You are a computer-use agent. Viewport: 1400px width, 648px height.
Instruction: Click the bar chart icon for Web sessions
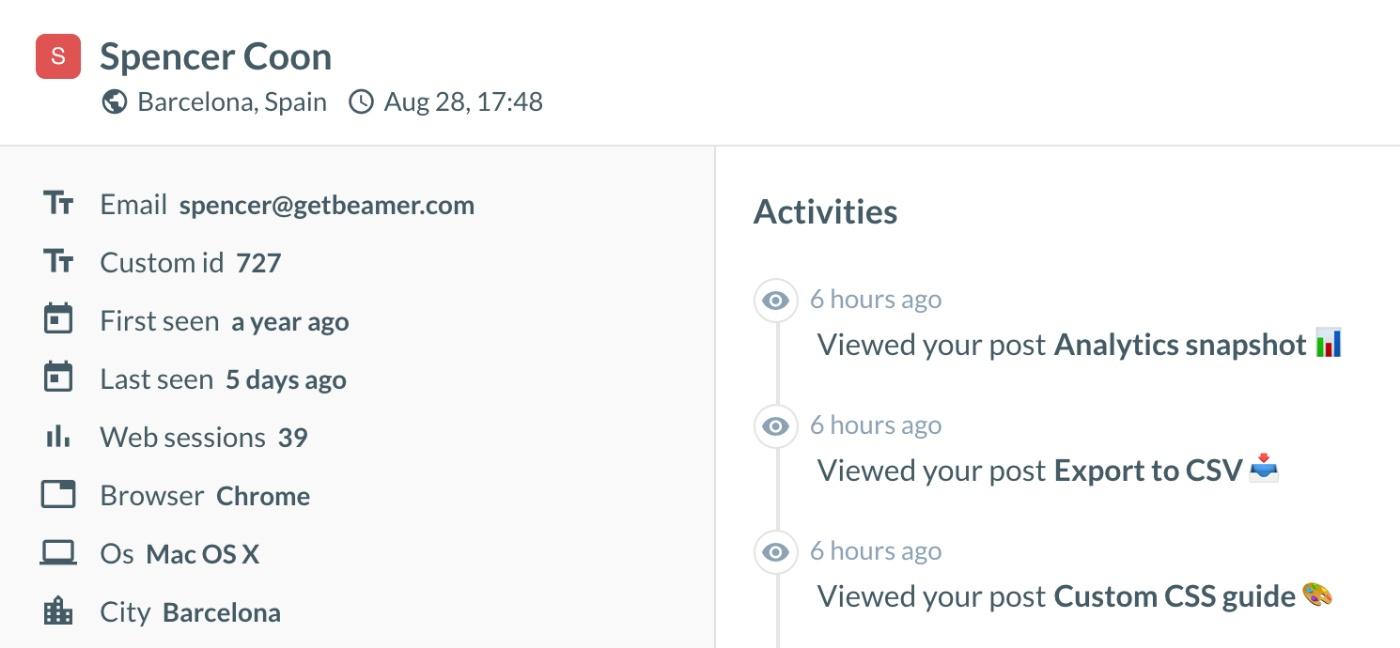[x=59, y=437]
